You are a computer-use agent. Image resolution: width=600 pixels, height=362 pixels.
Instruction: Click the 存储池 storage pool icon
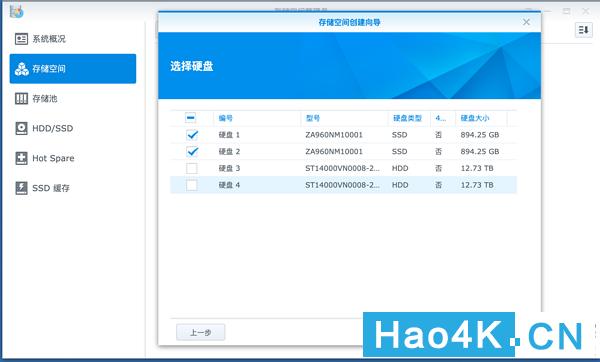[21, 99]
